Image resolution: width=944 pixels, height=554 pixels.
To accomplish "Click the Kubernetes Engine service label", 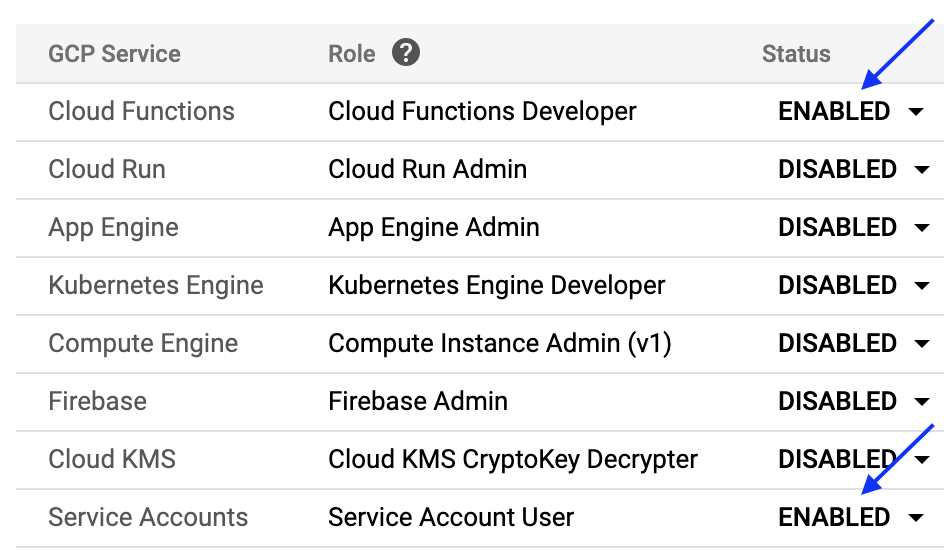I will click(156, 285).
